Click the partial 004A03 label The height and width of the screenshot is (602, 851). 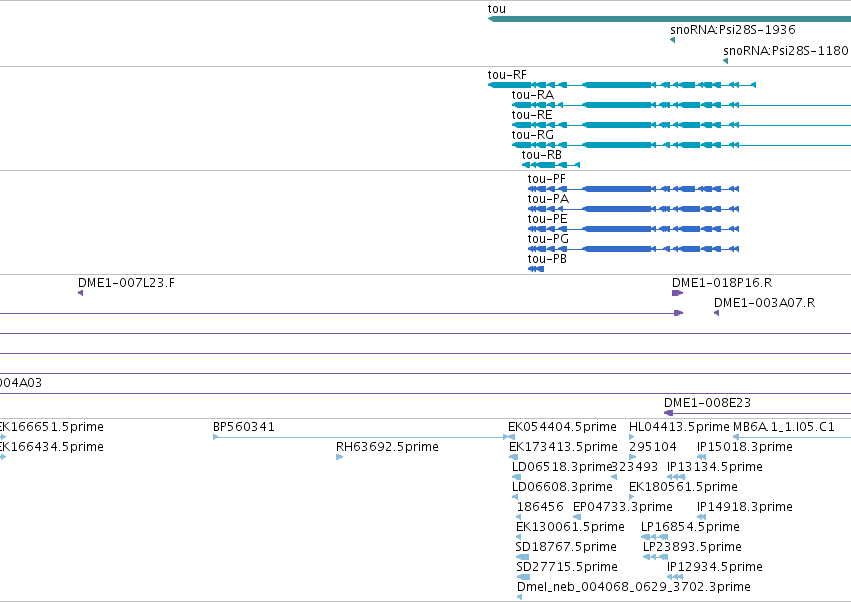(21, 383)
